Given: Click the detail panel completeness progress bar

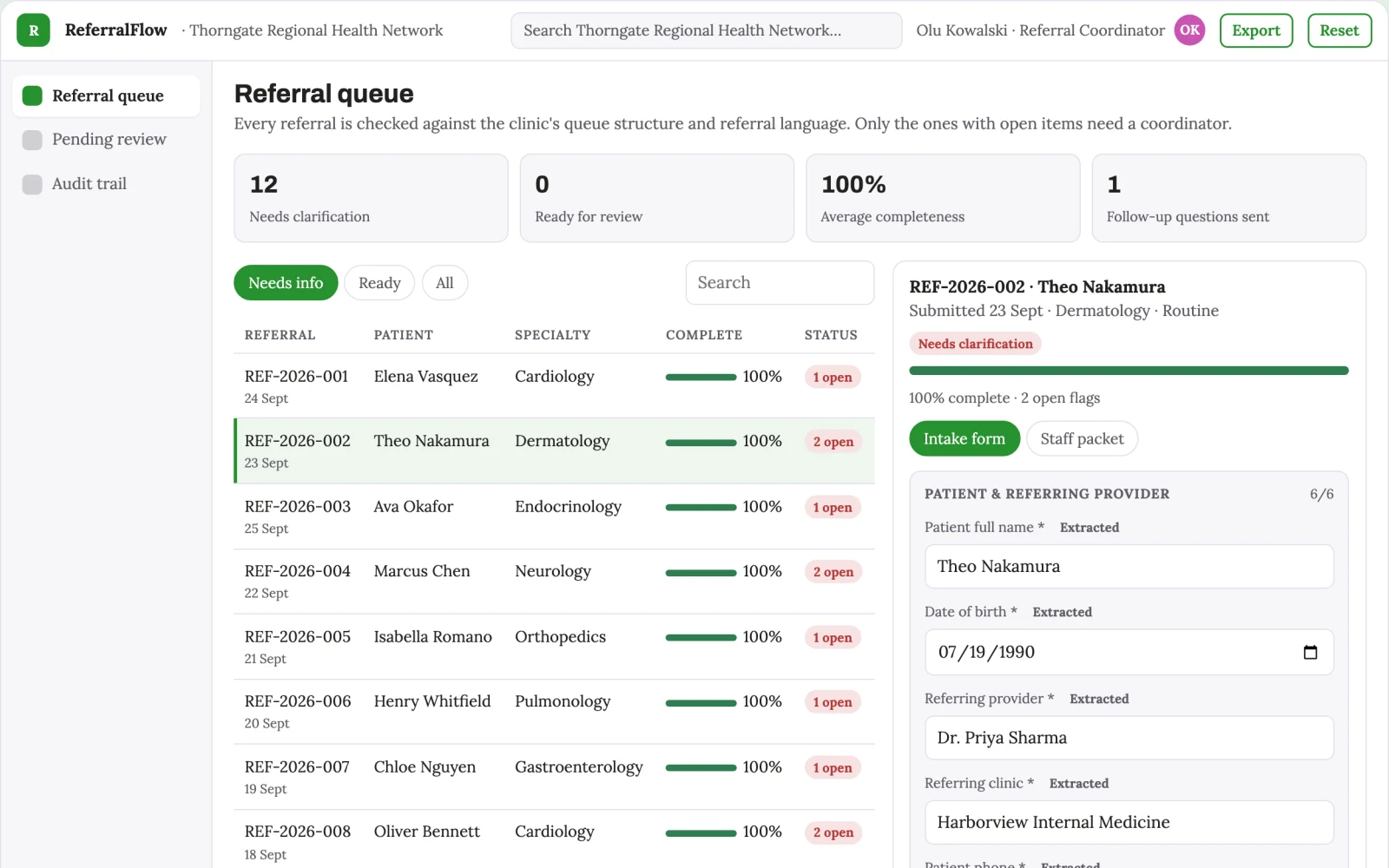Looking at the screenshot, I should (x=1129, y=371).
